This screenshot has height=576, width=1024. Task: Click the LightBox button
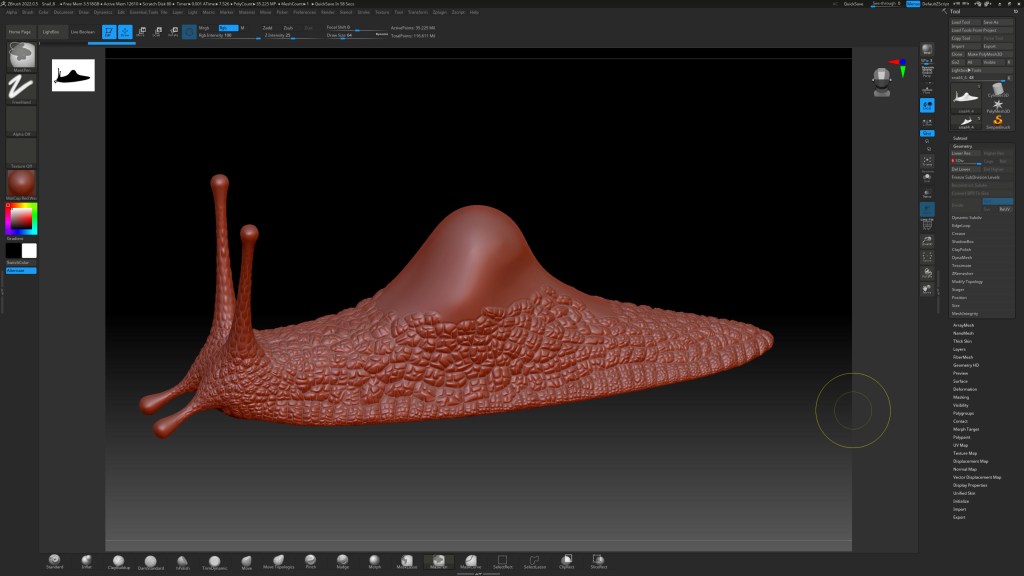point(50,32)
